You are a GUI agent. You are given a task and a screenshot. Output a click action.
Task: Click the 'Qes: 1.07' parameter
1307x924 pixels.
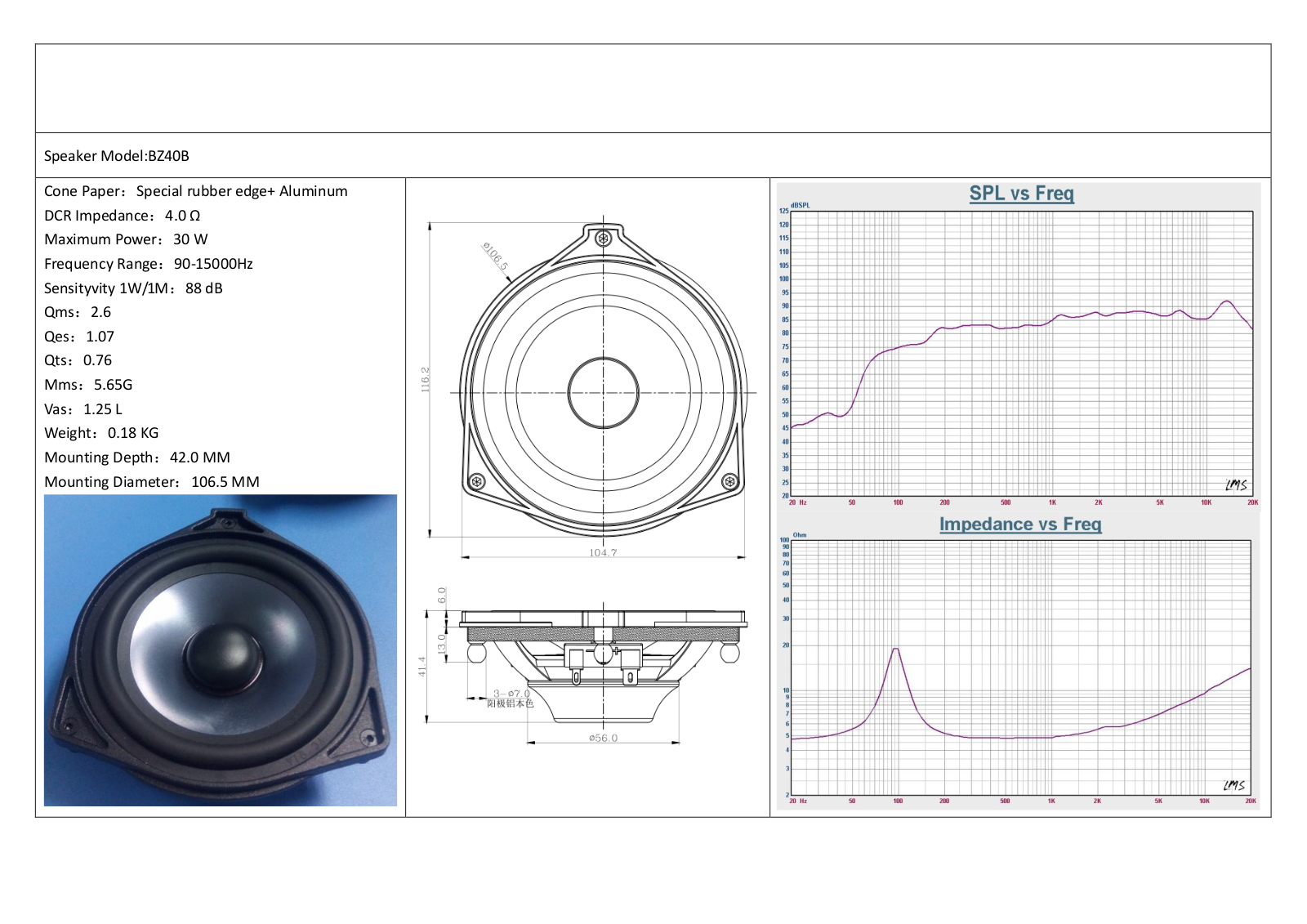pyautogui.click(x=79, y=337)
